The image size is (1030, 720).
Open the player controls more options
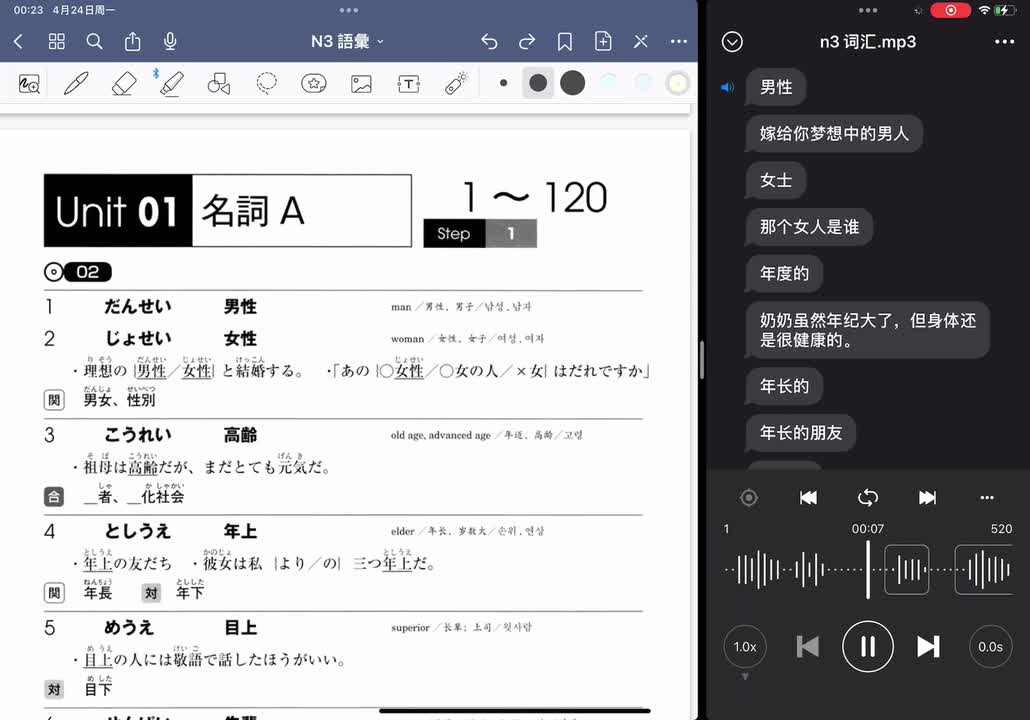click(987, 497)
